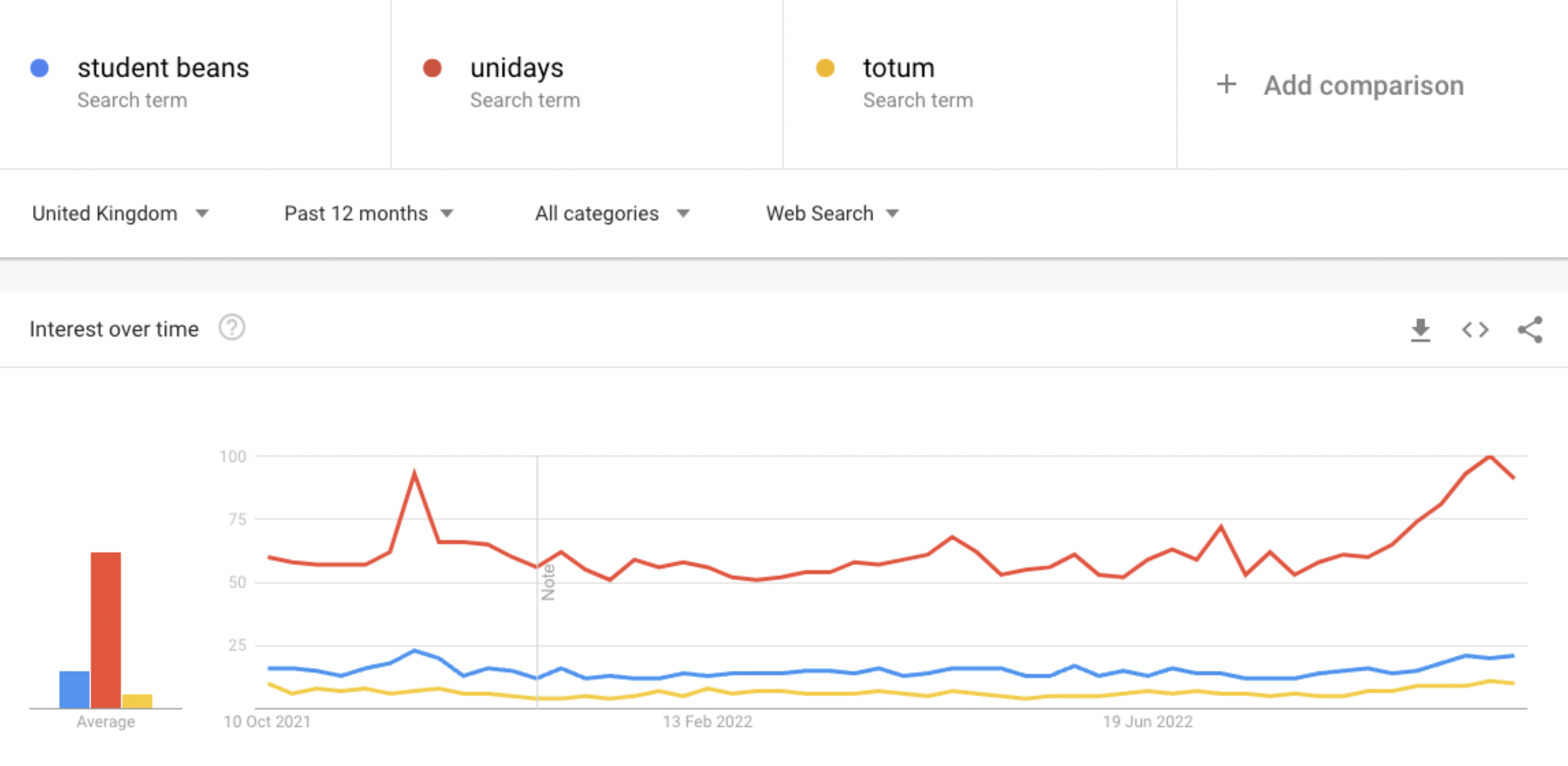Click the red unidays dot

(x=432, y=68)
